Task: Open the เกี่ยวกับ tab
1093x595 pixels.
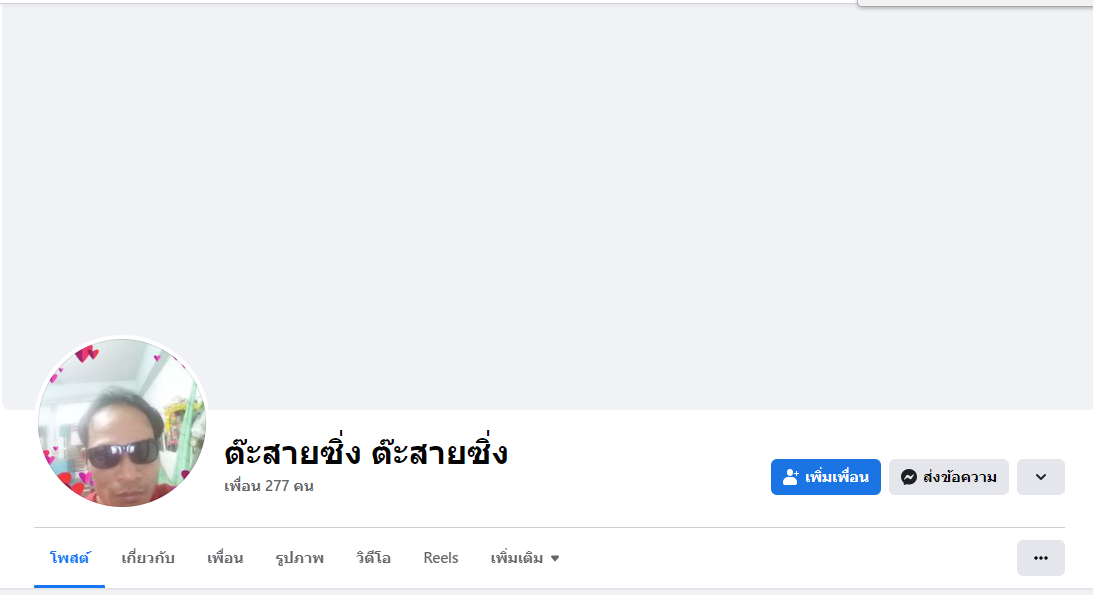Action: (x=148, y=558)
